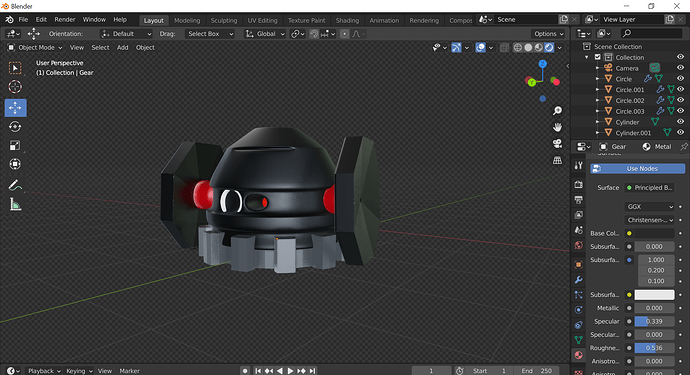Open the viewport Add menu
Screen dimensions: 690x375
coord(122,48)
